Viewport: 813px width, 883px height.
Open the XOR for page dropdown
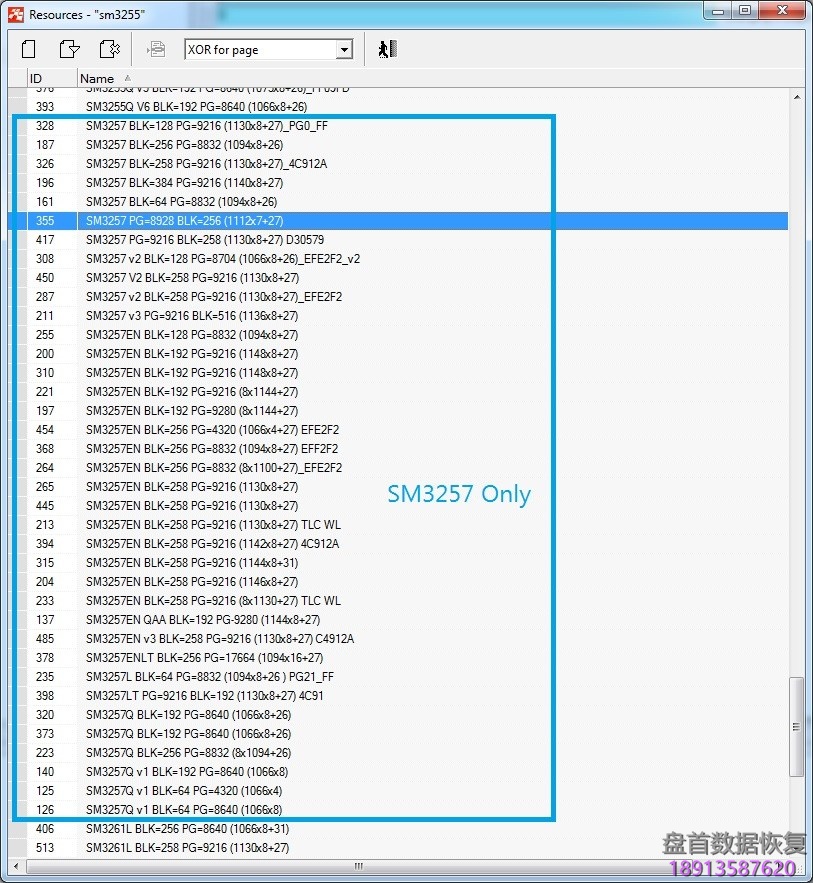click(344, 50)
